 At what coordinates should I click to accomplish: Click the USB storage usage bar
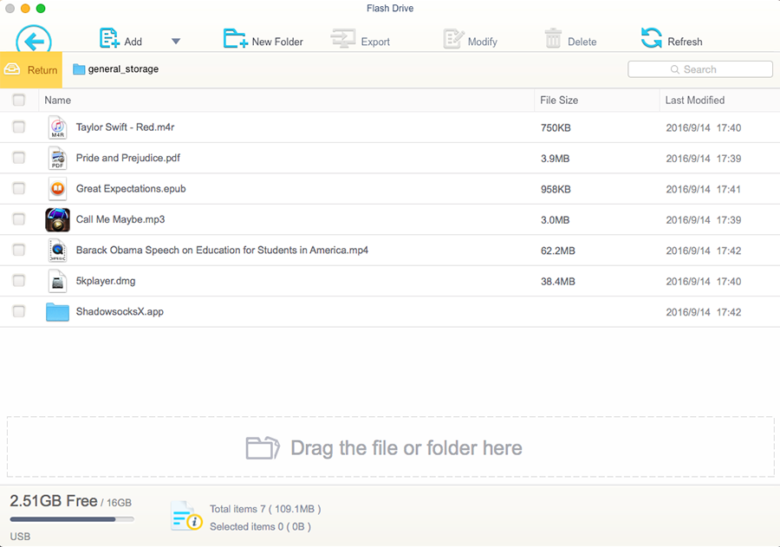pos(71,519)
